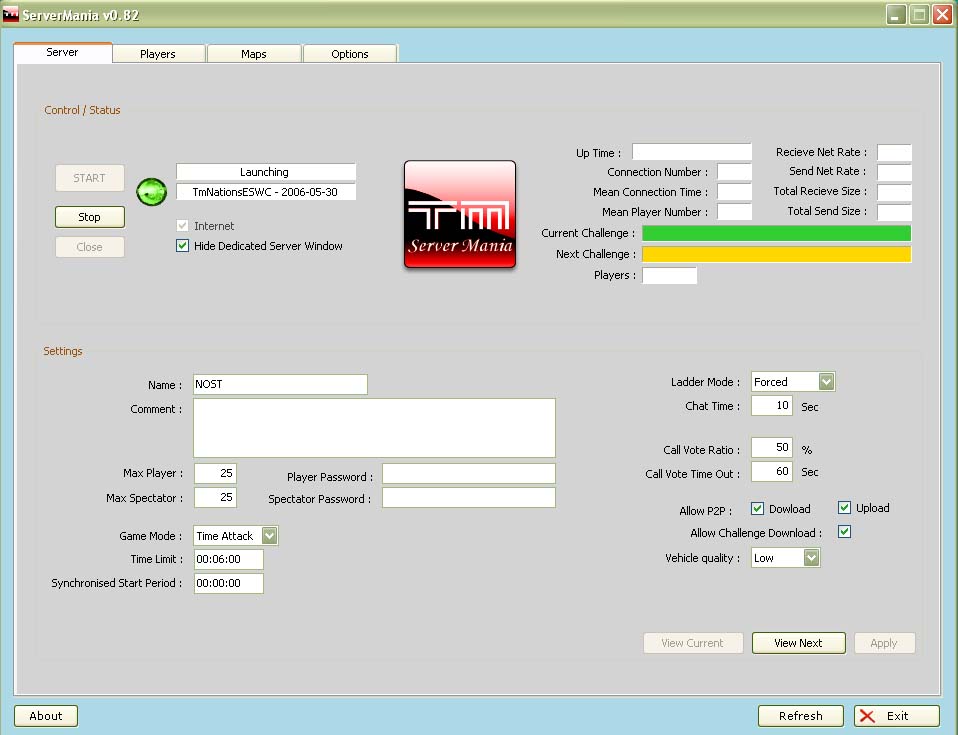Switch to the Server tab

click(x=62, y=53)
